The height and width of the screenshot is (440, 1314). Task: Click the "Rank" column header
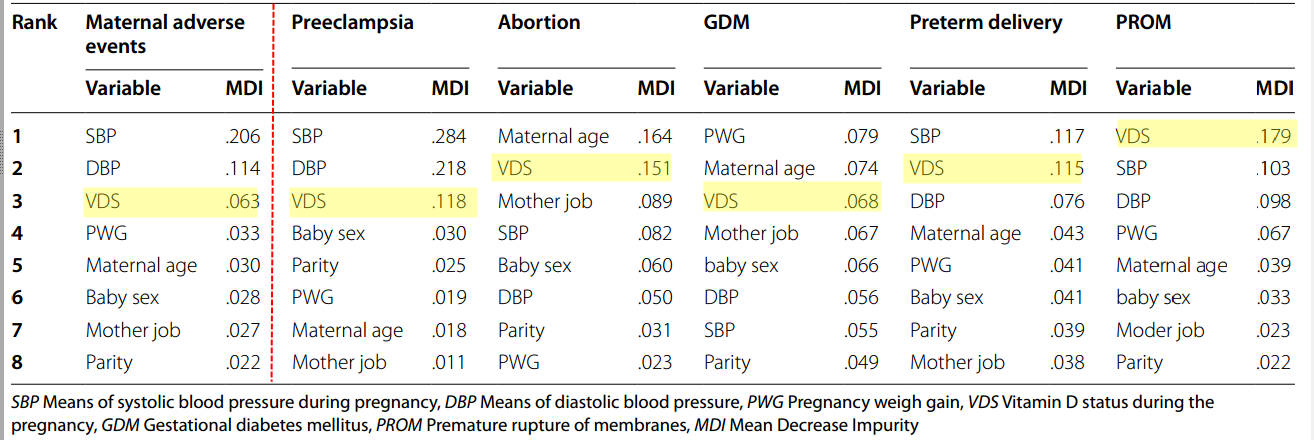34,23
